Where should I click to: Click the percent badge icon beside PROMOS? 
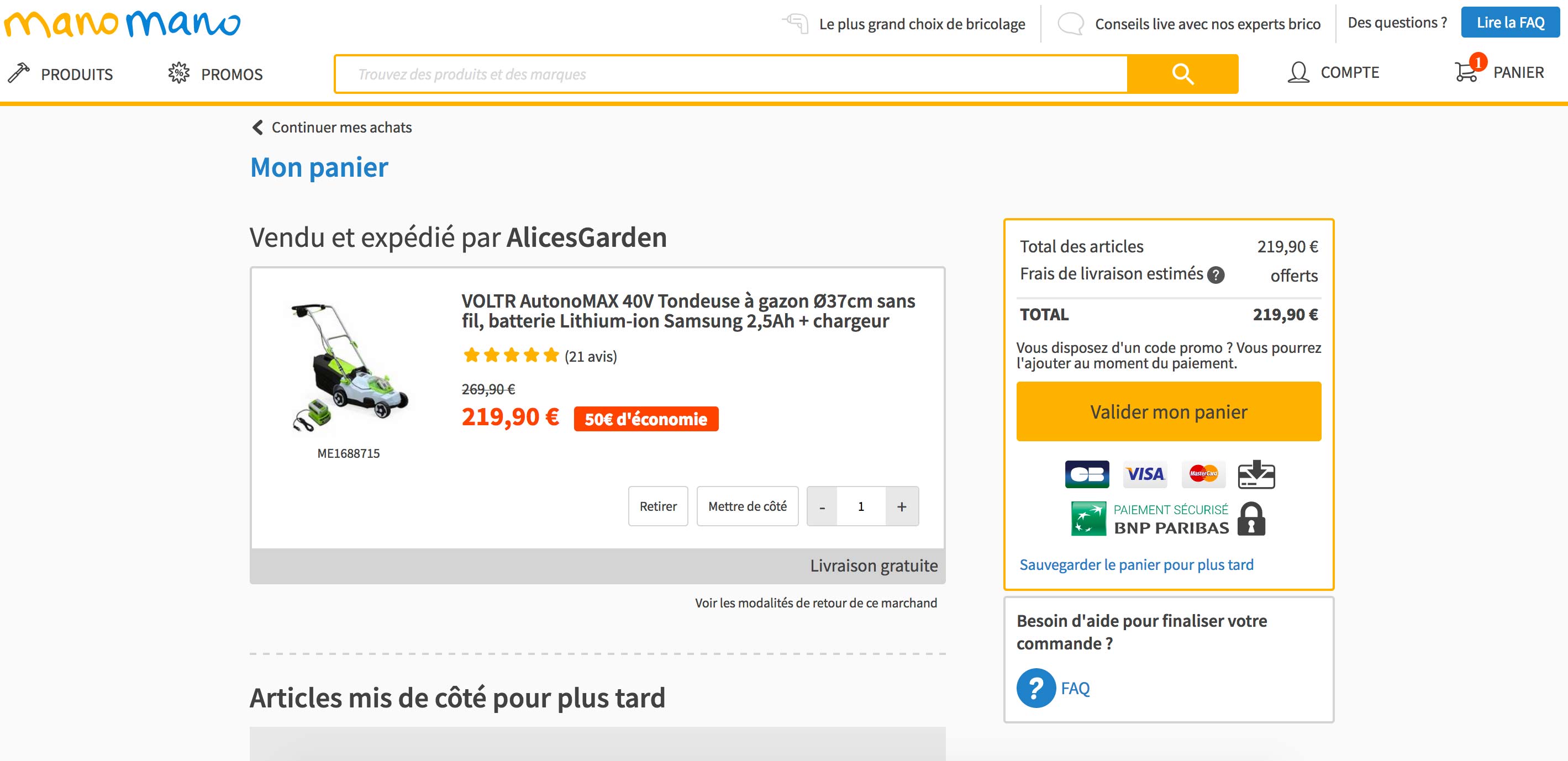point(179,73)
